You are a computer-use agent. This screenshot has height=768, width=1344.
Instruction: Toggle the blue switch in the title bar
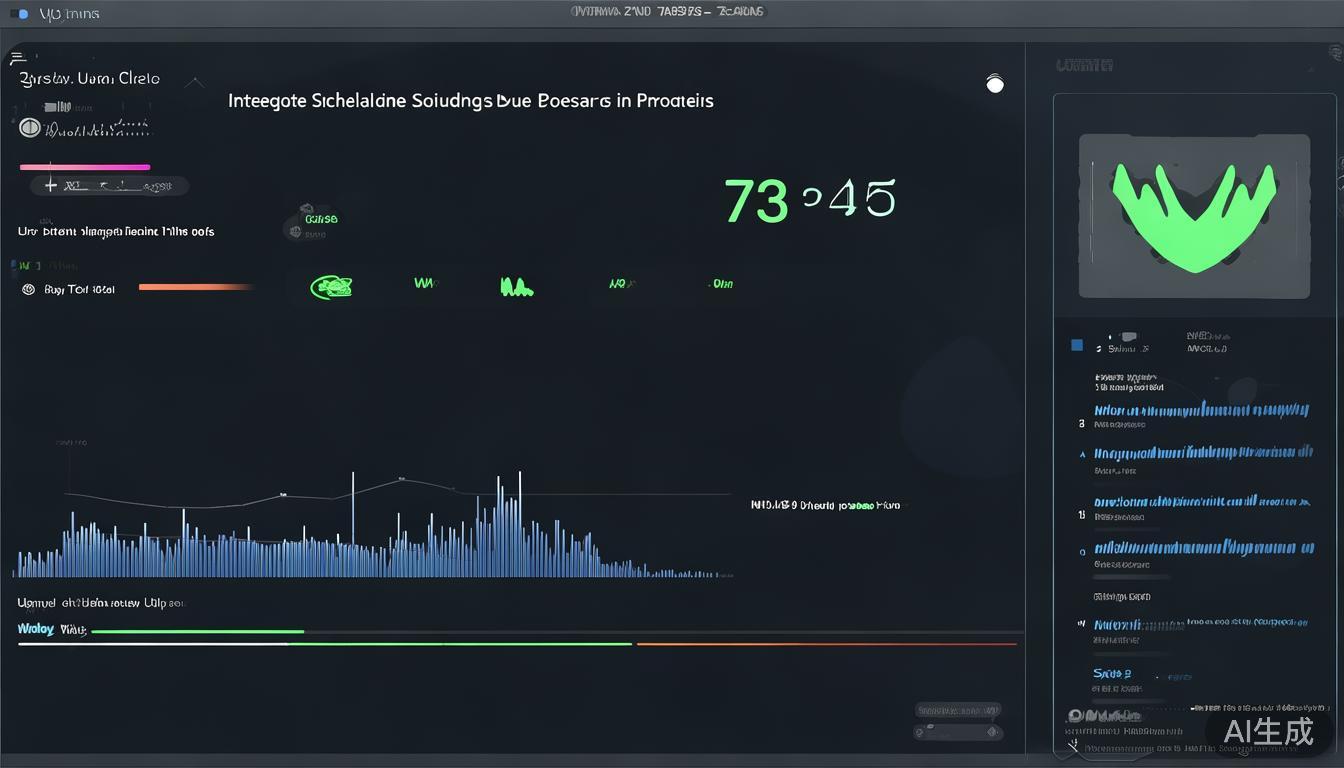(x=19, y=14)
